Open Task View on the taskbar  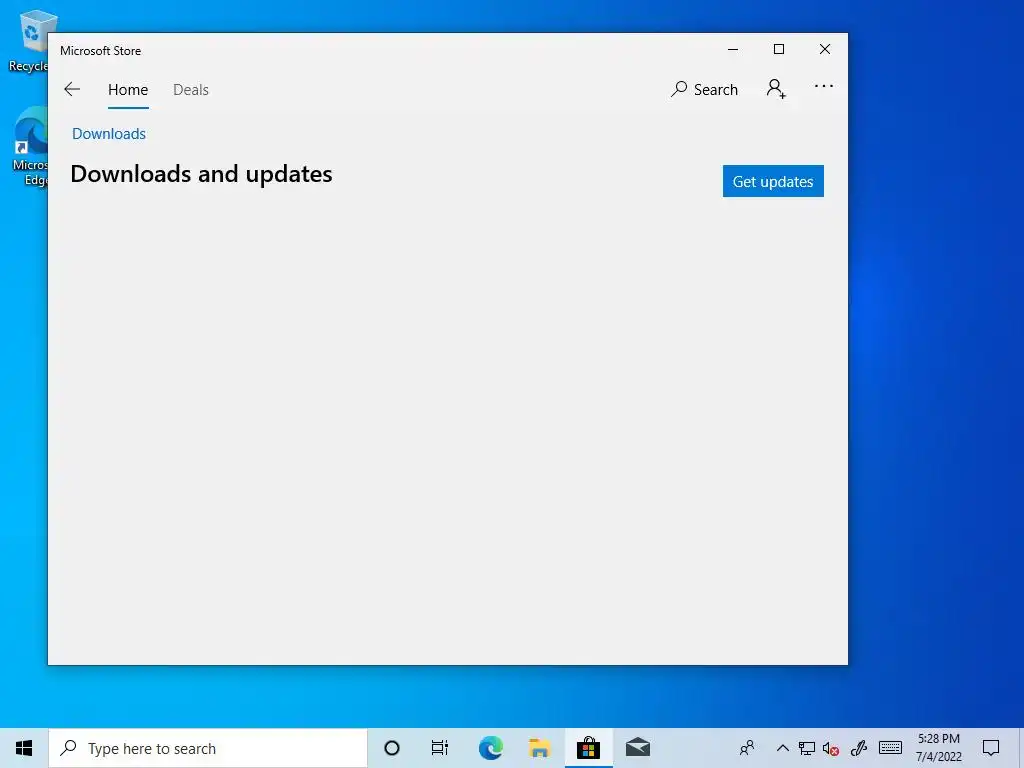[x=440, y=748]
